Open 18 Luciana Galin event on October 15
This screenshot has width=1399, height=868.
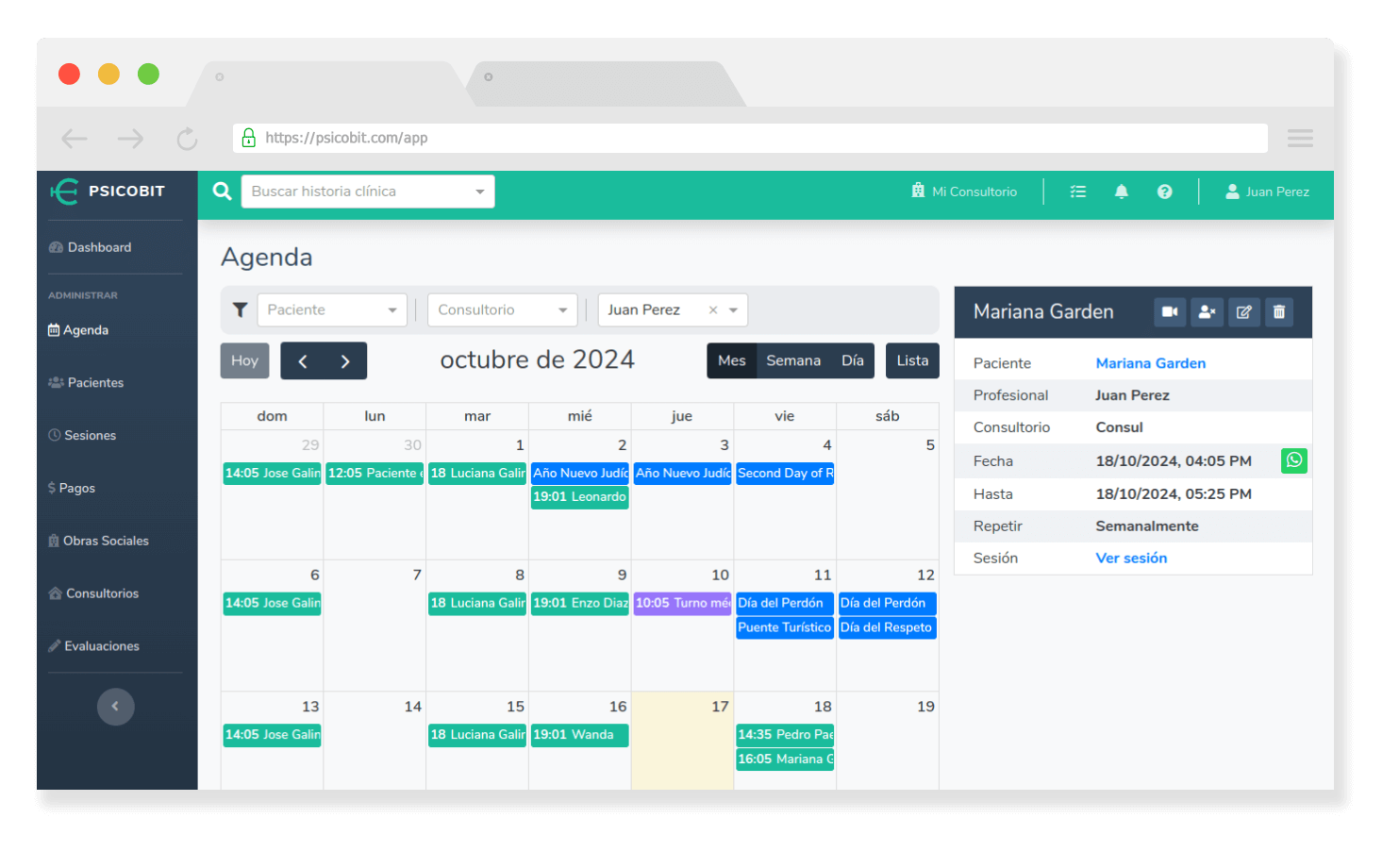pyautogui.click(x=477, y=735)
